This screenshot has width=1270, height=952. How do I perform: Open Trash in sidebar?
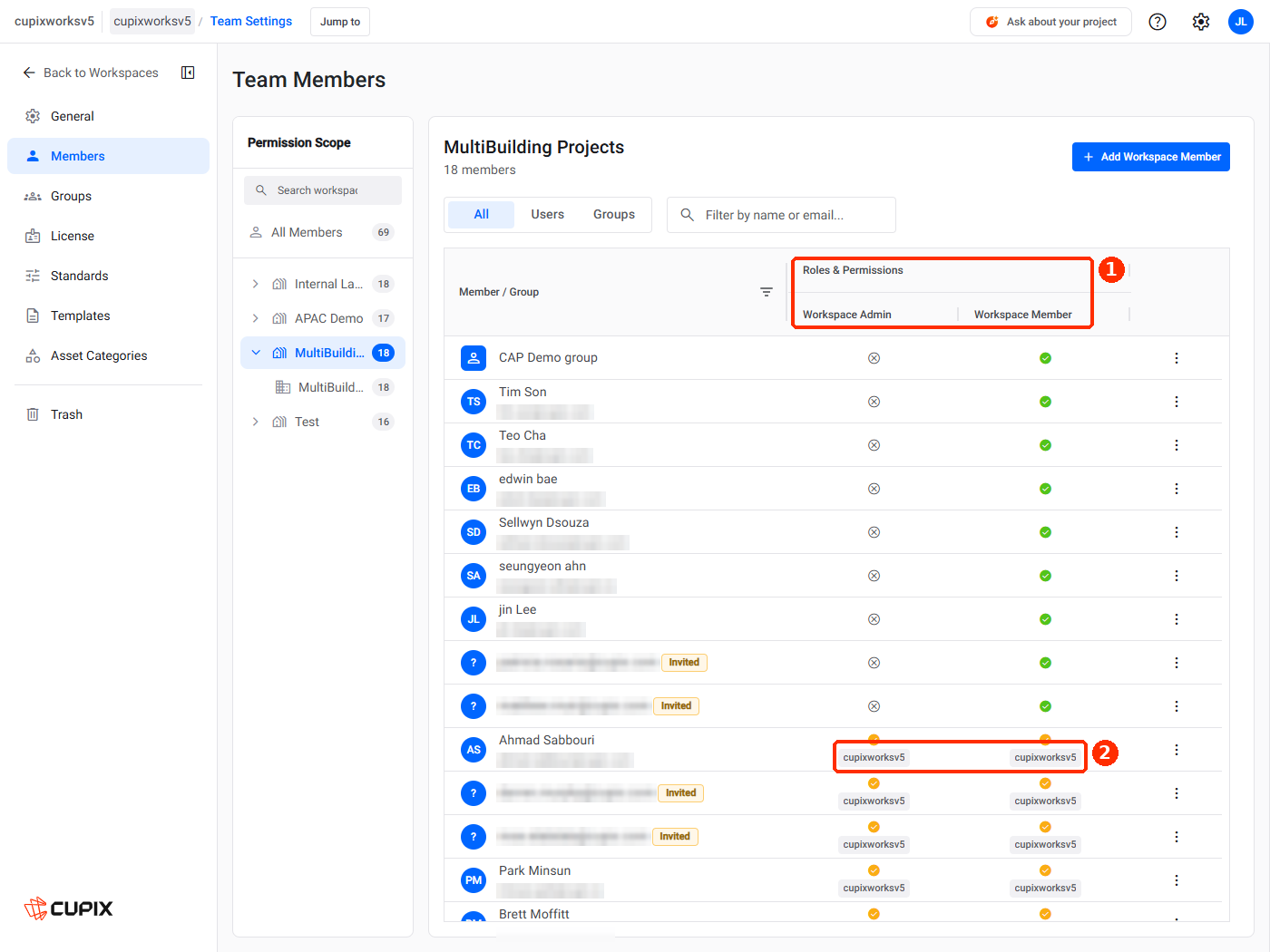coord(108,414)
